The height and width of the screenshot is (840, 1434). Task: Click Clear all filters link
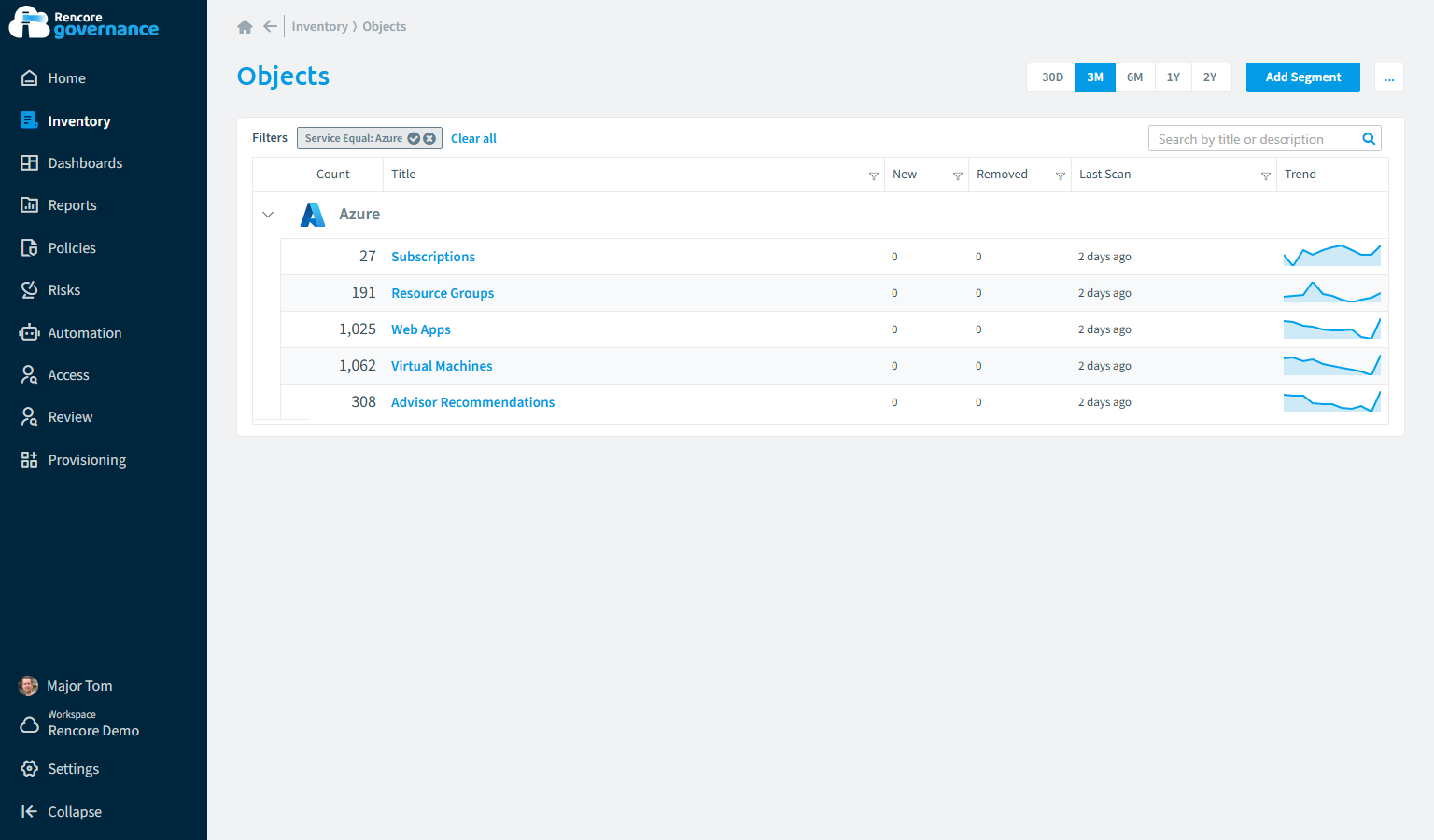tap(473, 139)
